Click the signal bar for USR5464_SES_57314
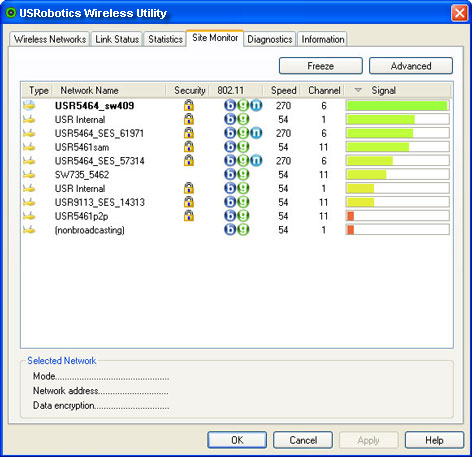Screen dimensions: 472x457 coord(397,161)
